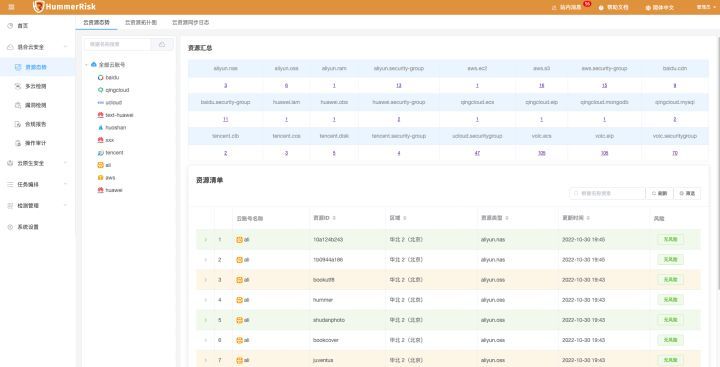Select the tencent account icon in tree

[101, 152]
